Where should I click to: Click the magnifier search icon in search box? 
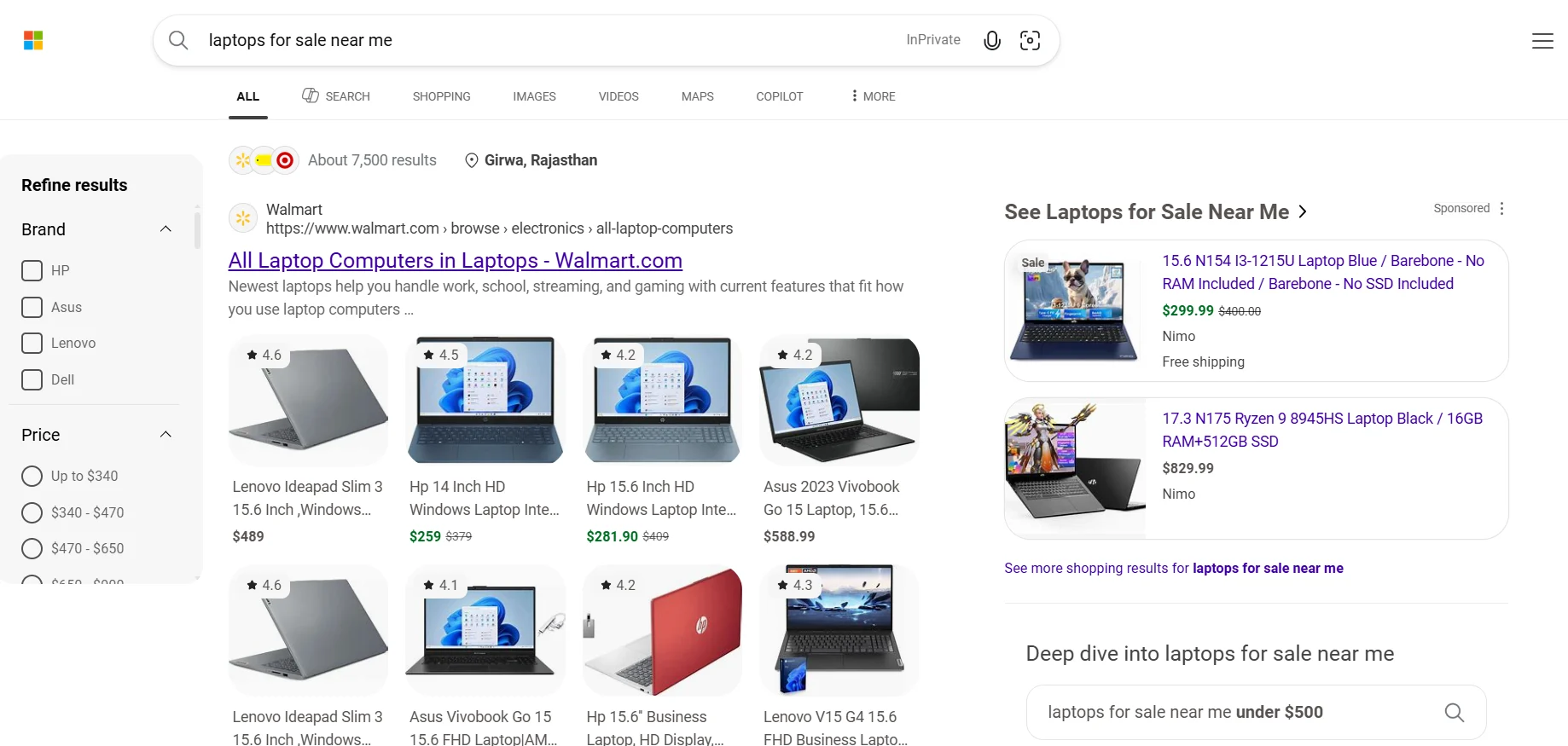178,40
